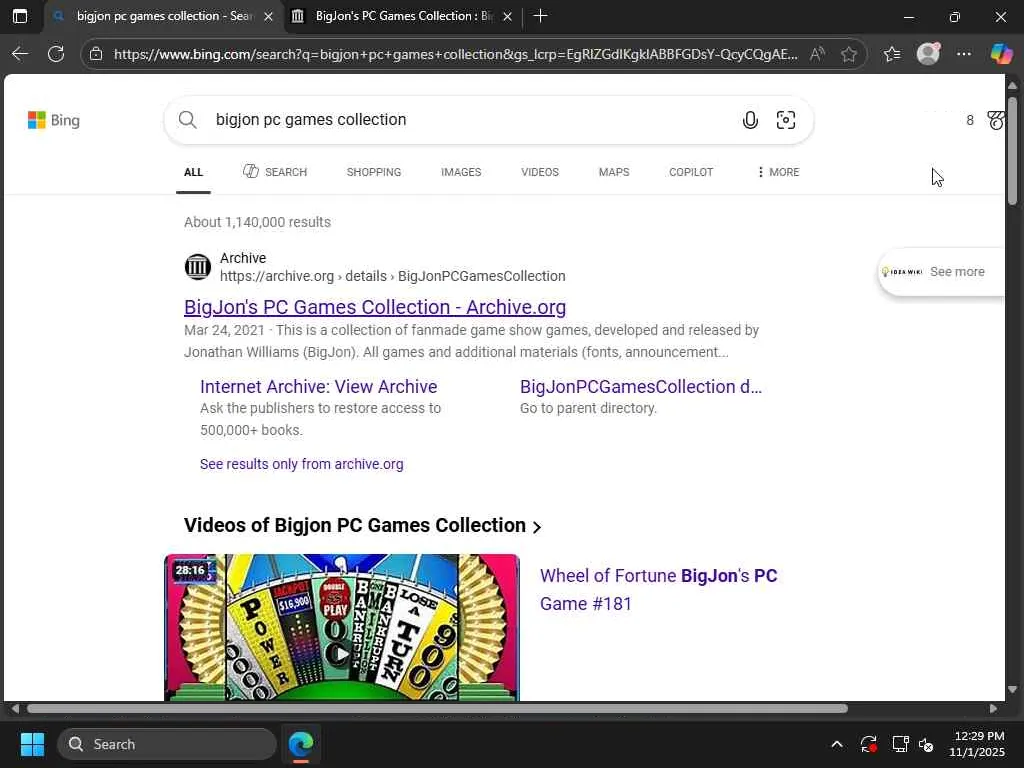Open a new tab with the plus button
This screenshot has width=1024, height=768.
(540, 16)
